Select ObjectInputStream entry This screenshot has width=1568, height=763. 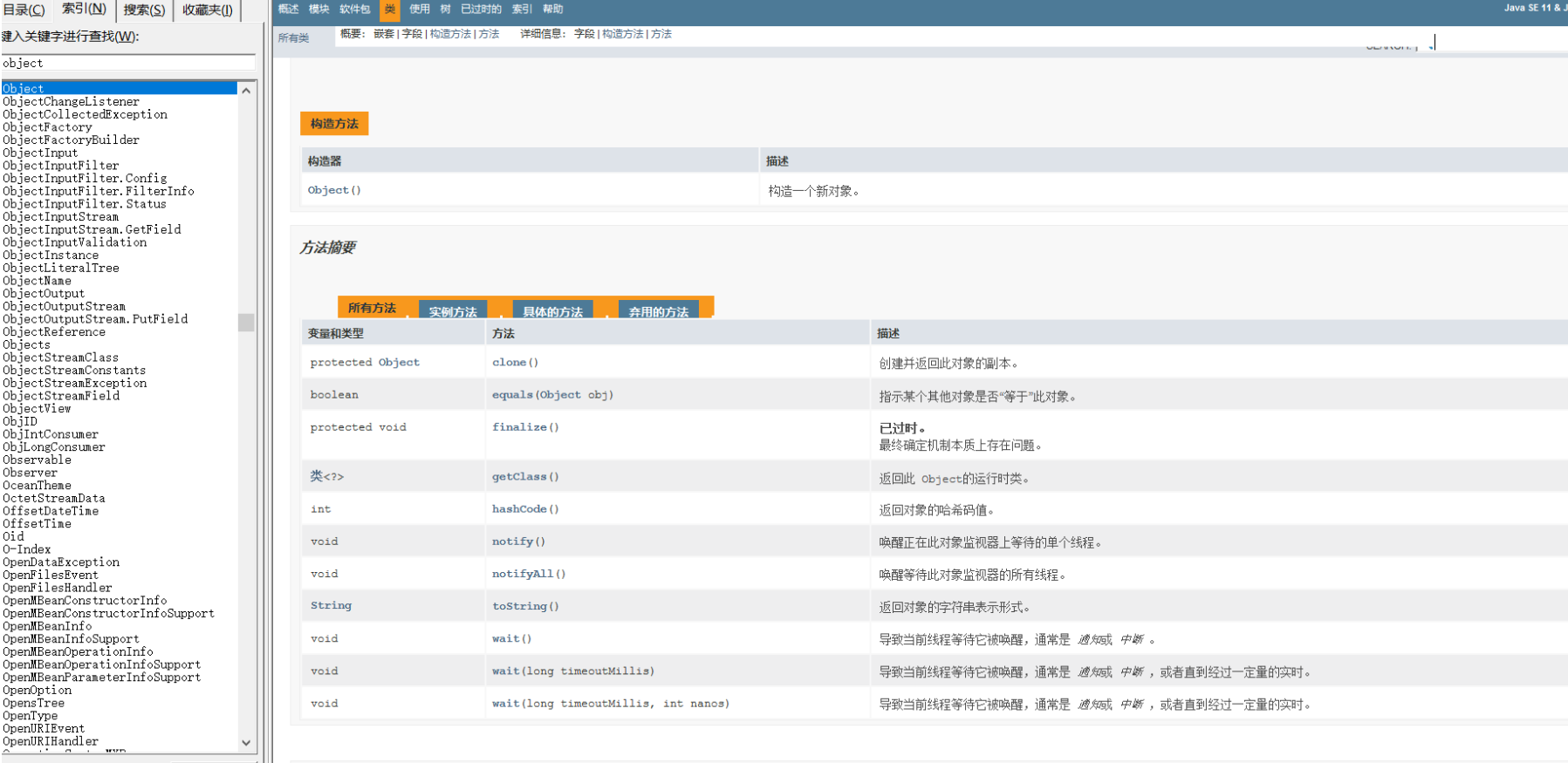60,216
